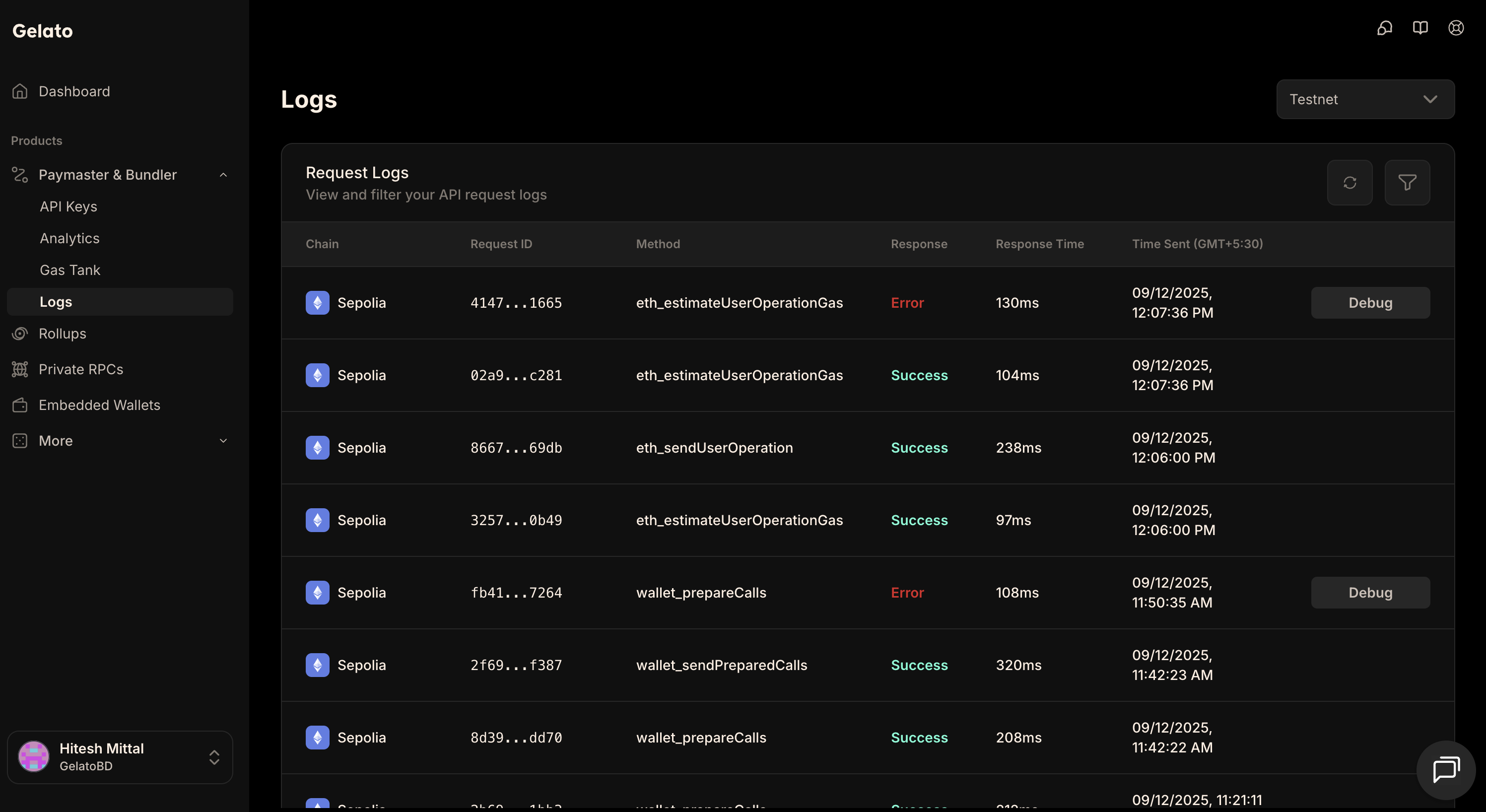Open the live chat bubble

click(1446, 770)
